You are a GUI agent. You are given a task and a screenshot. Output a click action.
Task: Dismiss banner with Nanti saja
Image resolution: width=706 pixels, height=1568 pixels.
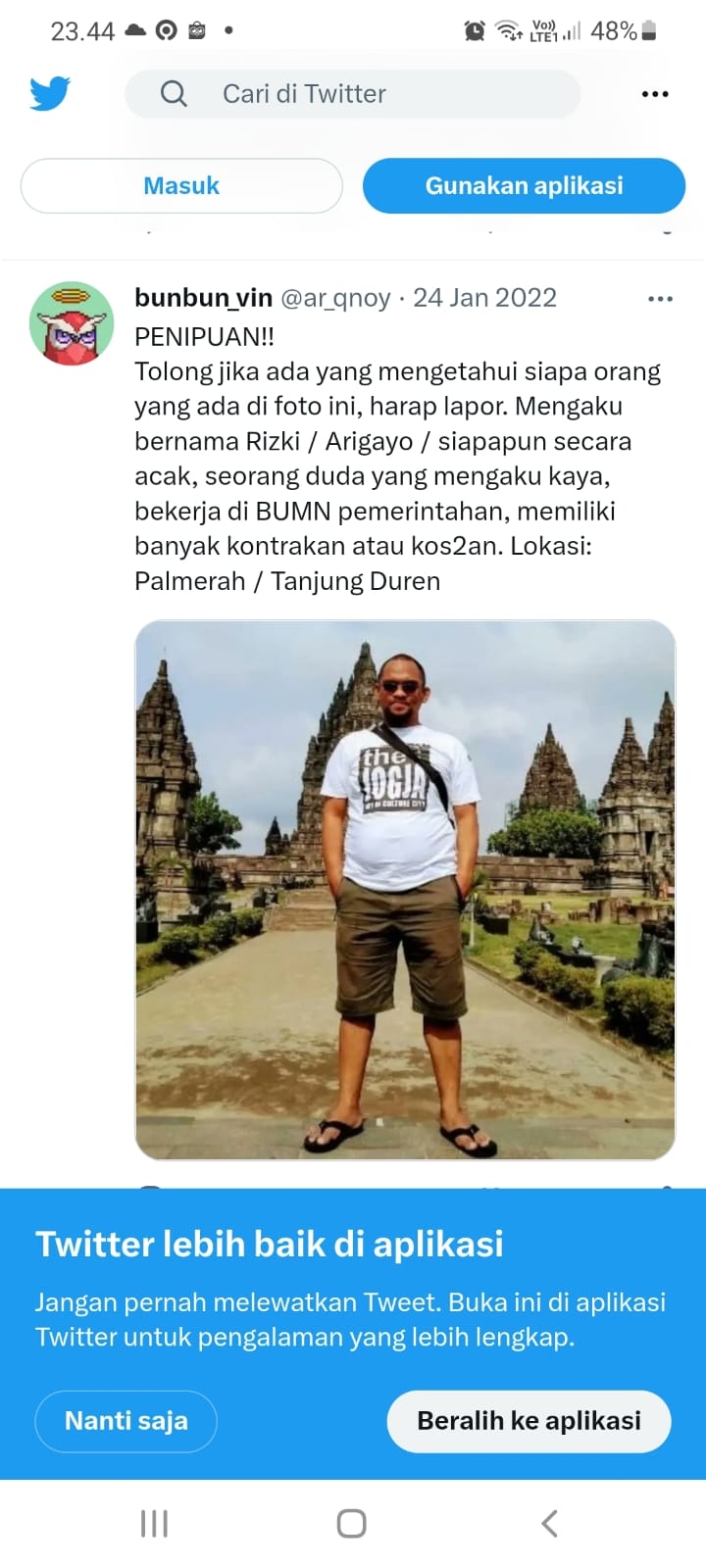click(x=126, y=1421)
